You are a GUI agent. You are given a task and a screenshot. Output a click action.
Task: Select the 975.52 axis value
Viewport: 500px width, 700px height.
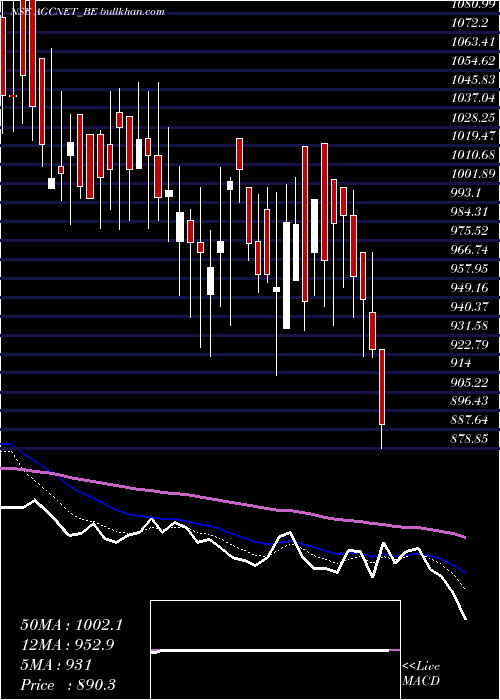click(x=470, y=230)
